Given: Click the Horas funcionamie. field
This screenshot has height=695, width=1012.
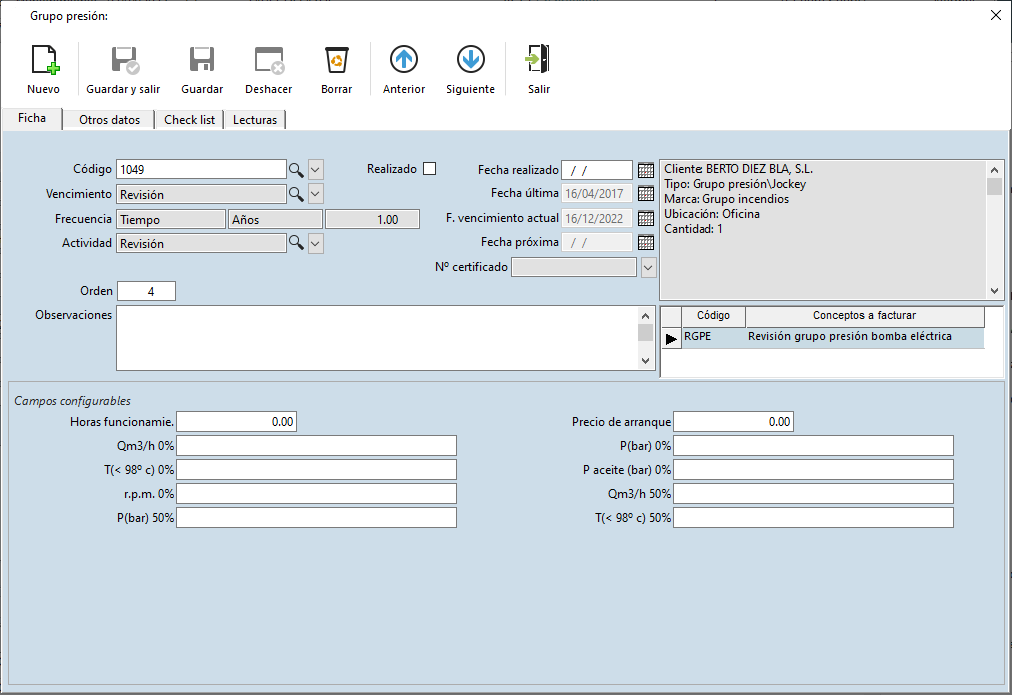Looking at the screenshot, I should coord(236,422).
